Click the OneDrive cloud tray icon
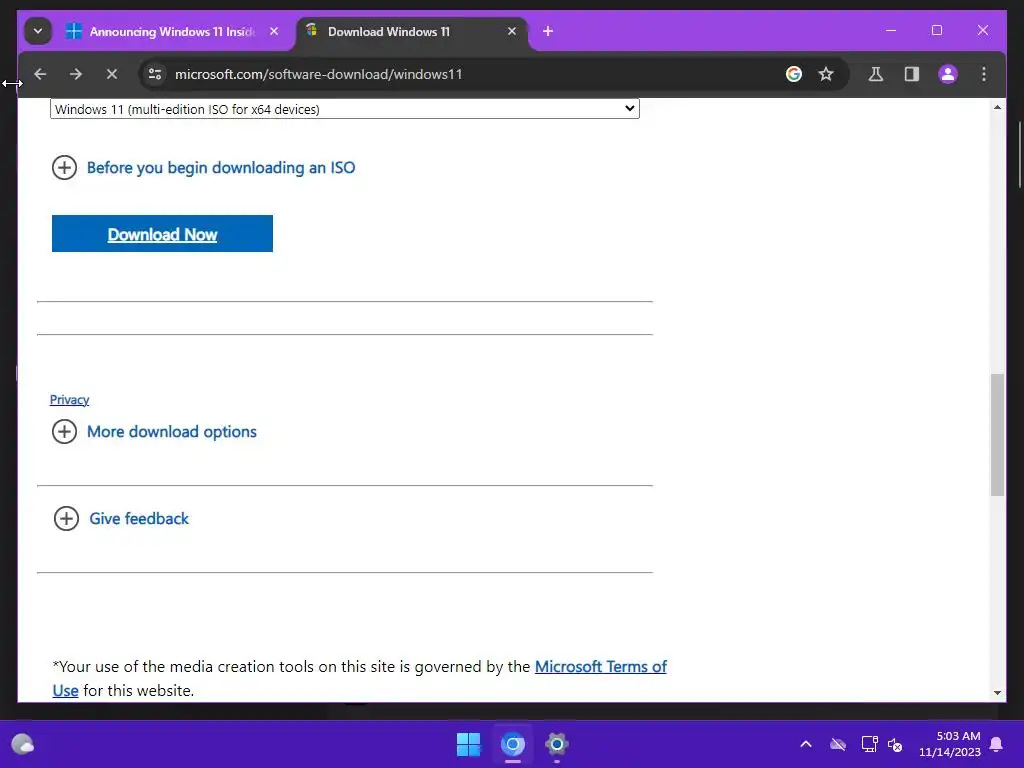Viewport: 1024px width, 768px height. [838, 744]
